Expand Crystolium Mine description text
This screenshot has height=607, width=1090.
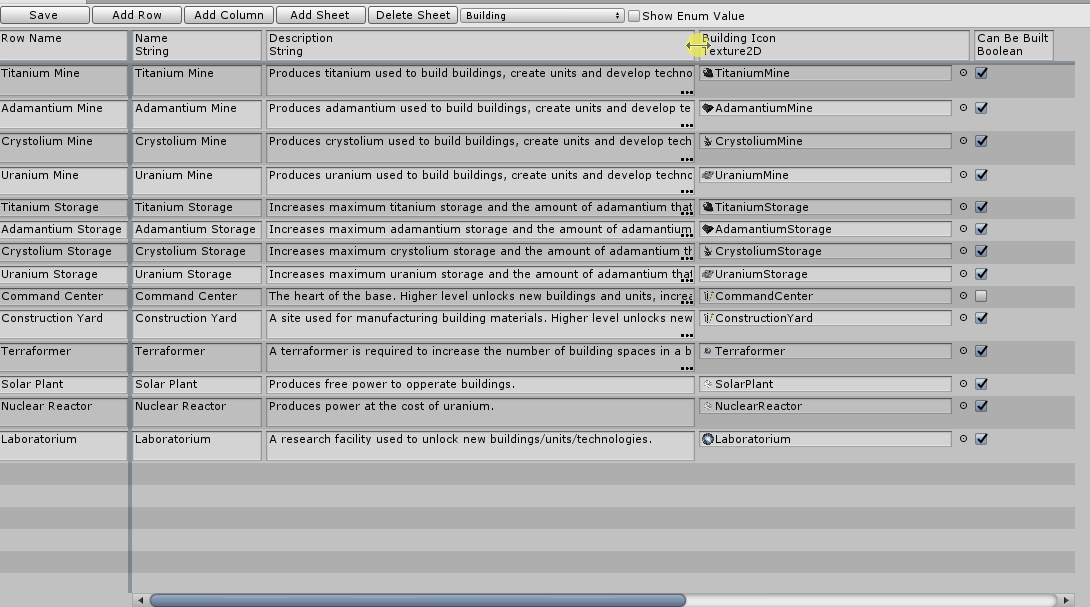[x=687, y=159]
